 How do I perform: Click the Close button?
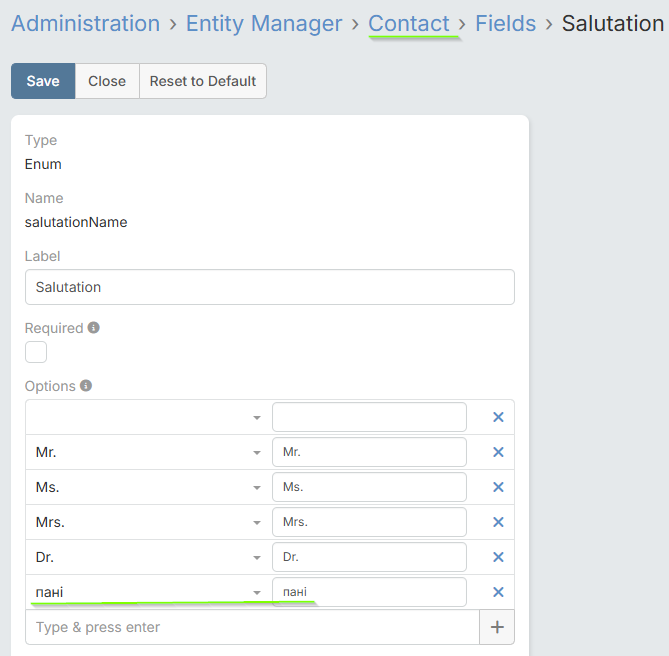107,81
